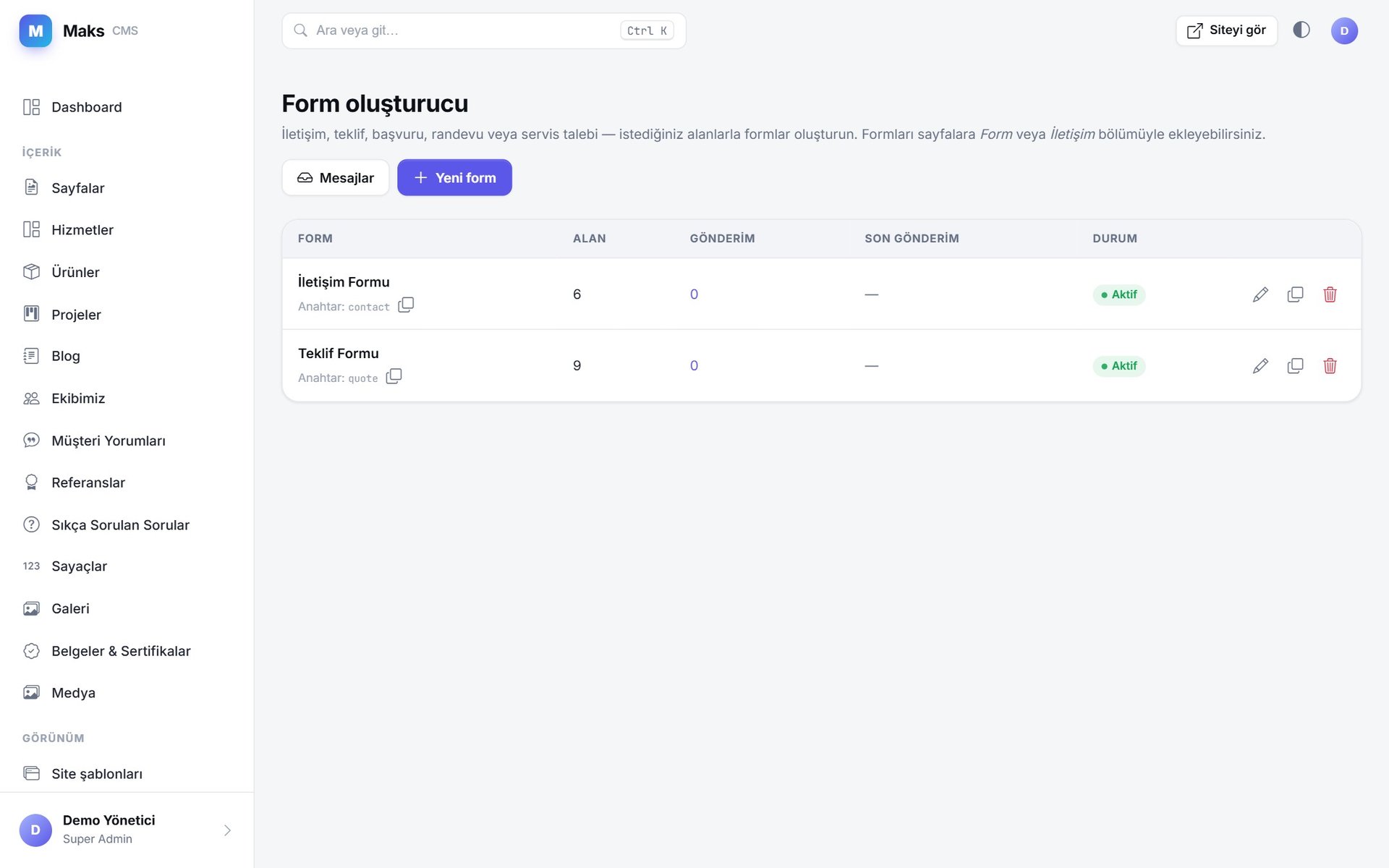Viewport: 1389px width, 868px height.
Task: Click Aktif badge of Teklif Formu
Action: pyautogui.click(x=1119, y=366)
